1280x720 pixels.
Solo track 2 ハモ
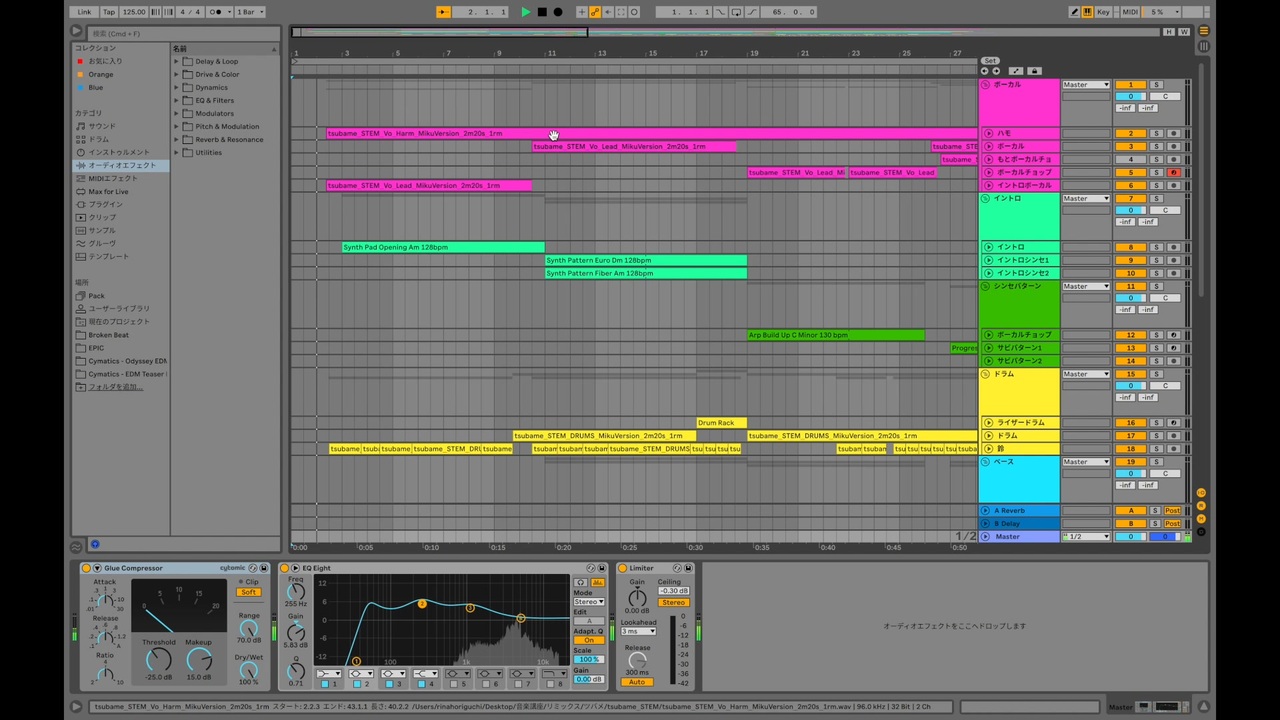click(x=1156, y=133)
